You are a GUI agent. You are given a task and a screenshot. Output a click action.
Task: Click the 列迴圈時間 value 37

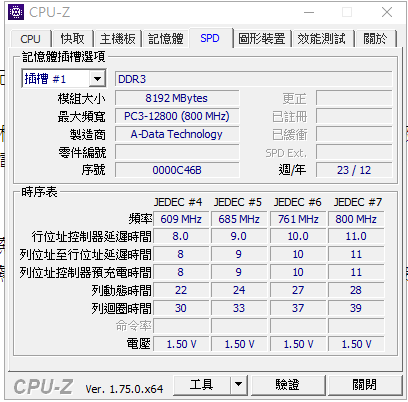tap(298, 308)
